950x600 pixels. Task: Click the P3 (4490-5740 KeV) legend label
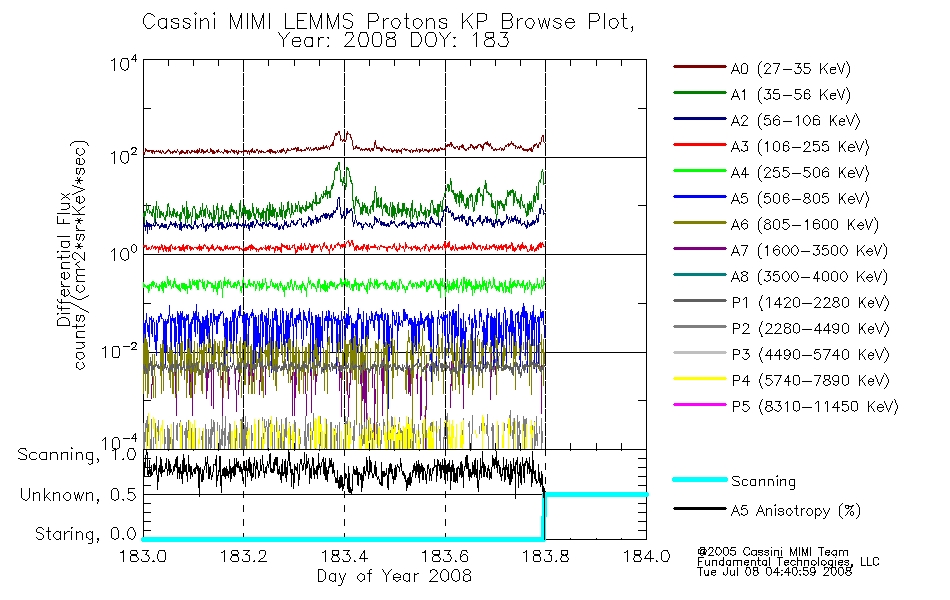(x=810, y=355)
